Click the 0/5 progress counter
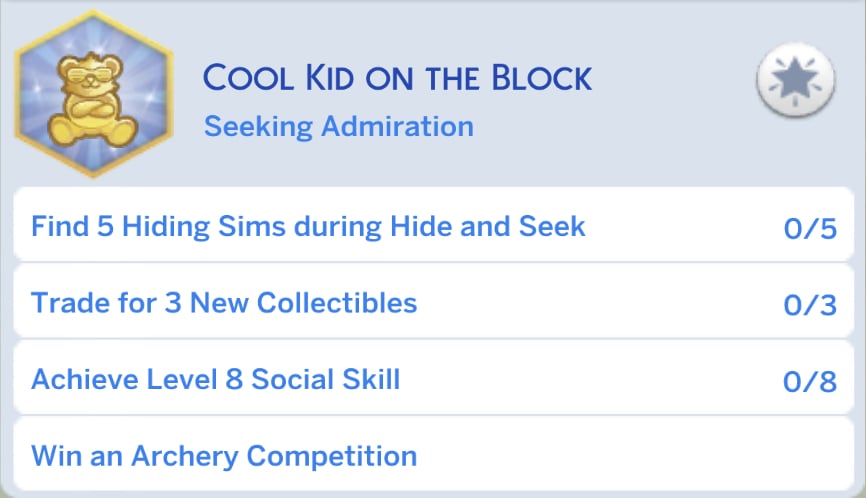Viewport: 866px width, 498px height. tap(809, 229)
